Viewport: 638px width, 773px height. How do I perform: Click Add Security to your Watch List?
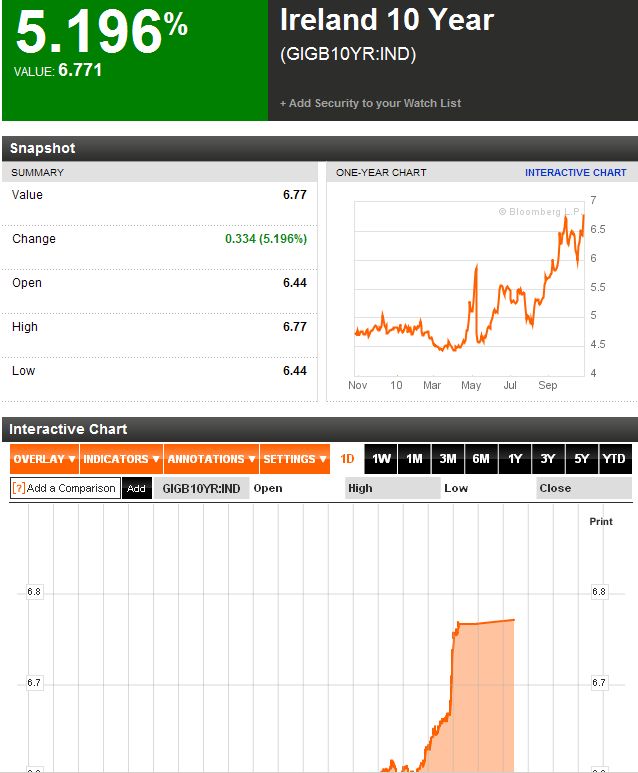[370, 103]
